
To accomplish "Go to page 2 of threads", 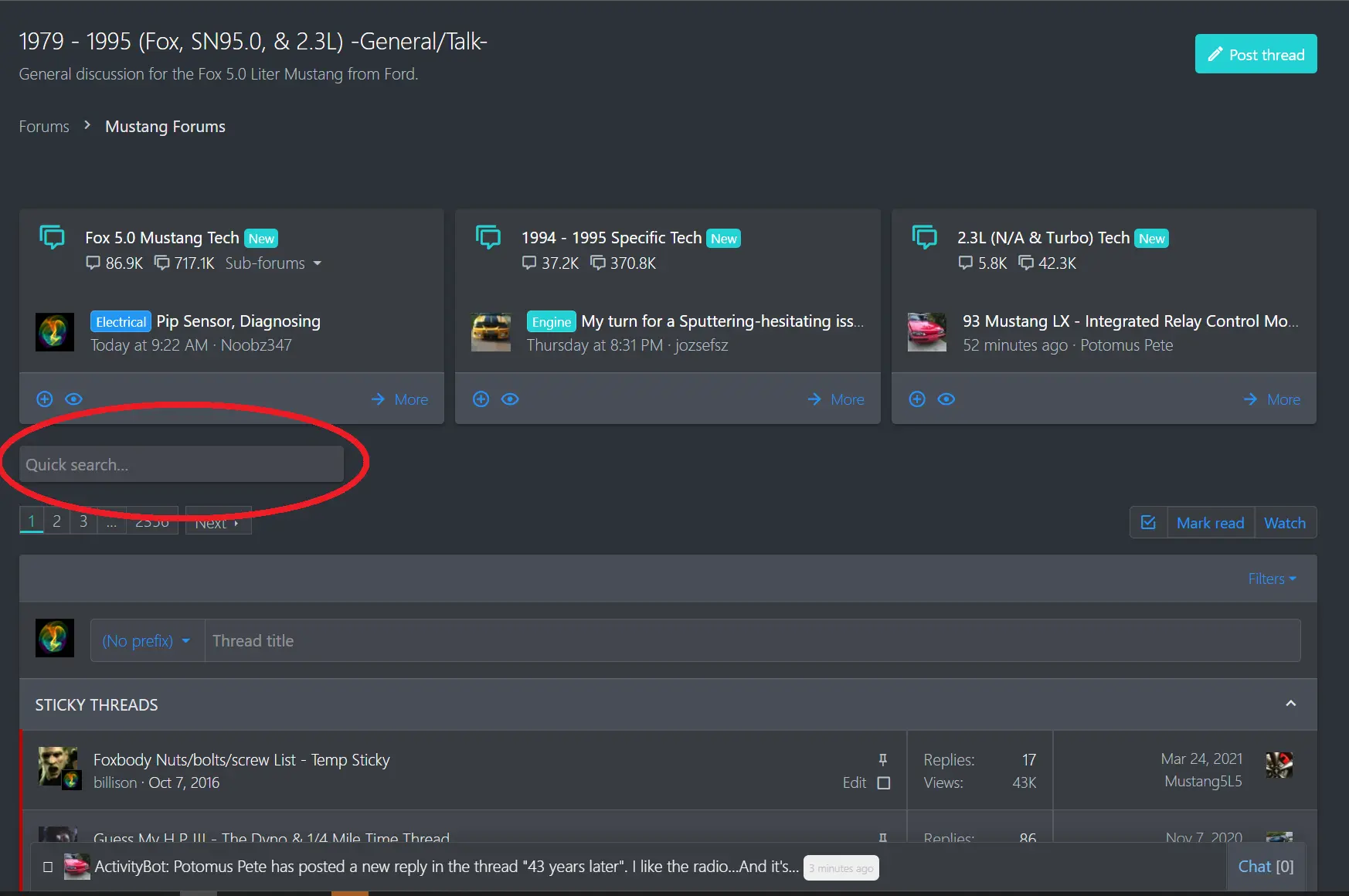I will [x=56, y=521].
